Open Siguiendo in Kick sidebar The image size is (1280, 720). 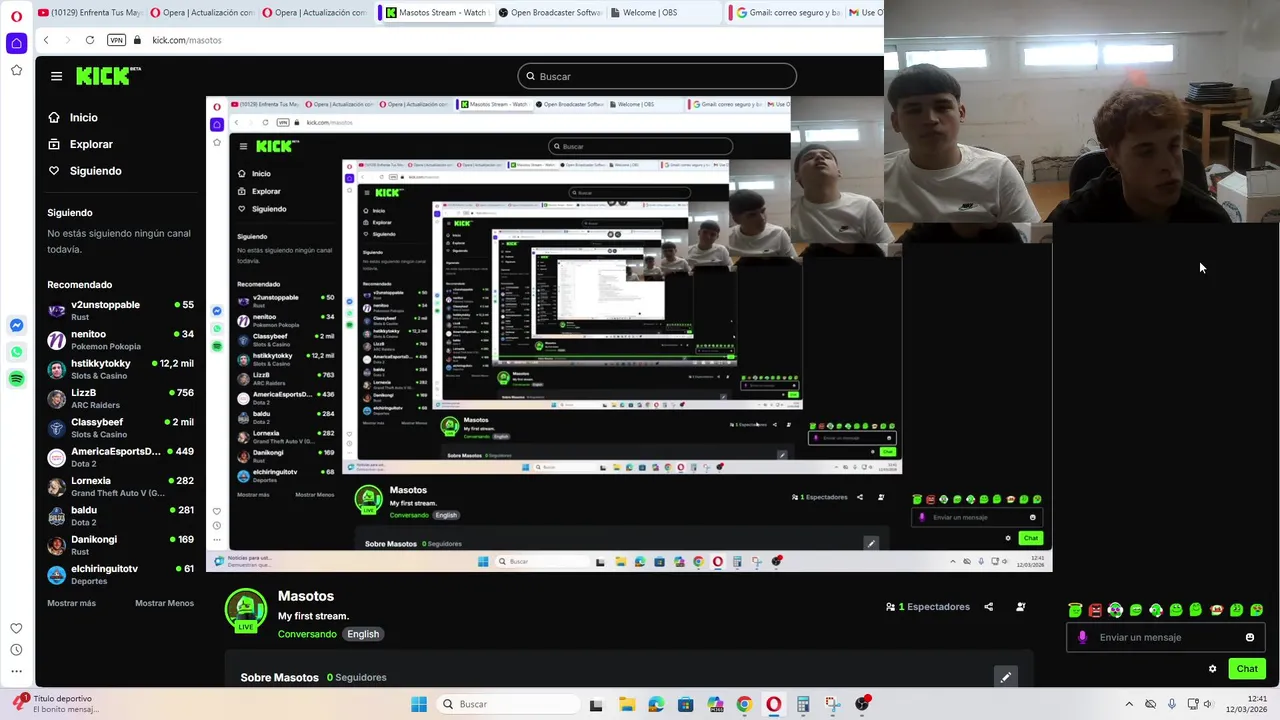(x=85, y=171)
